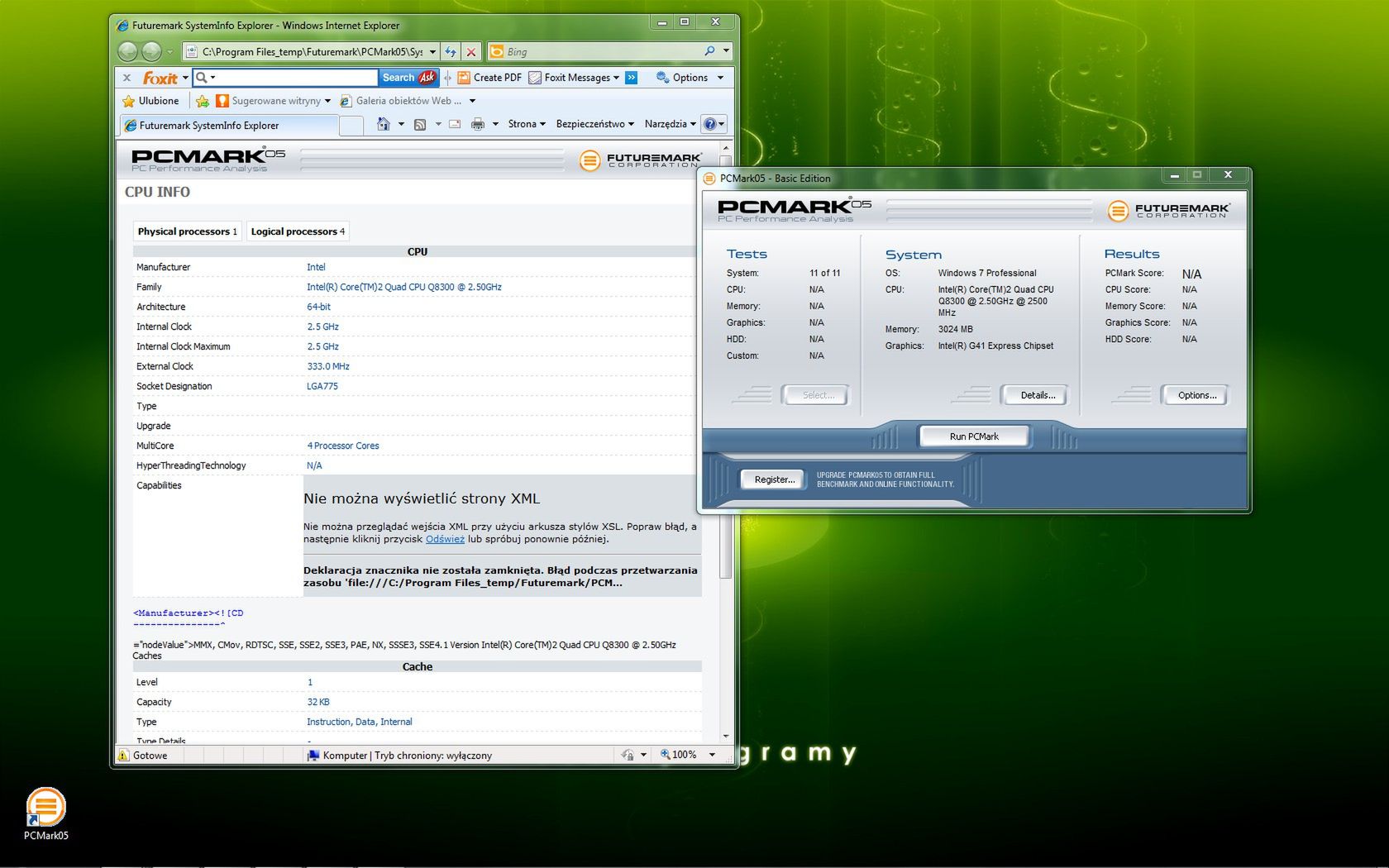This screenshot has height=868, width=1389.
Task: Click Run PCMark button
Action: (974, 436)
